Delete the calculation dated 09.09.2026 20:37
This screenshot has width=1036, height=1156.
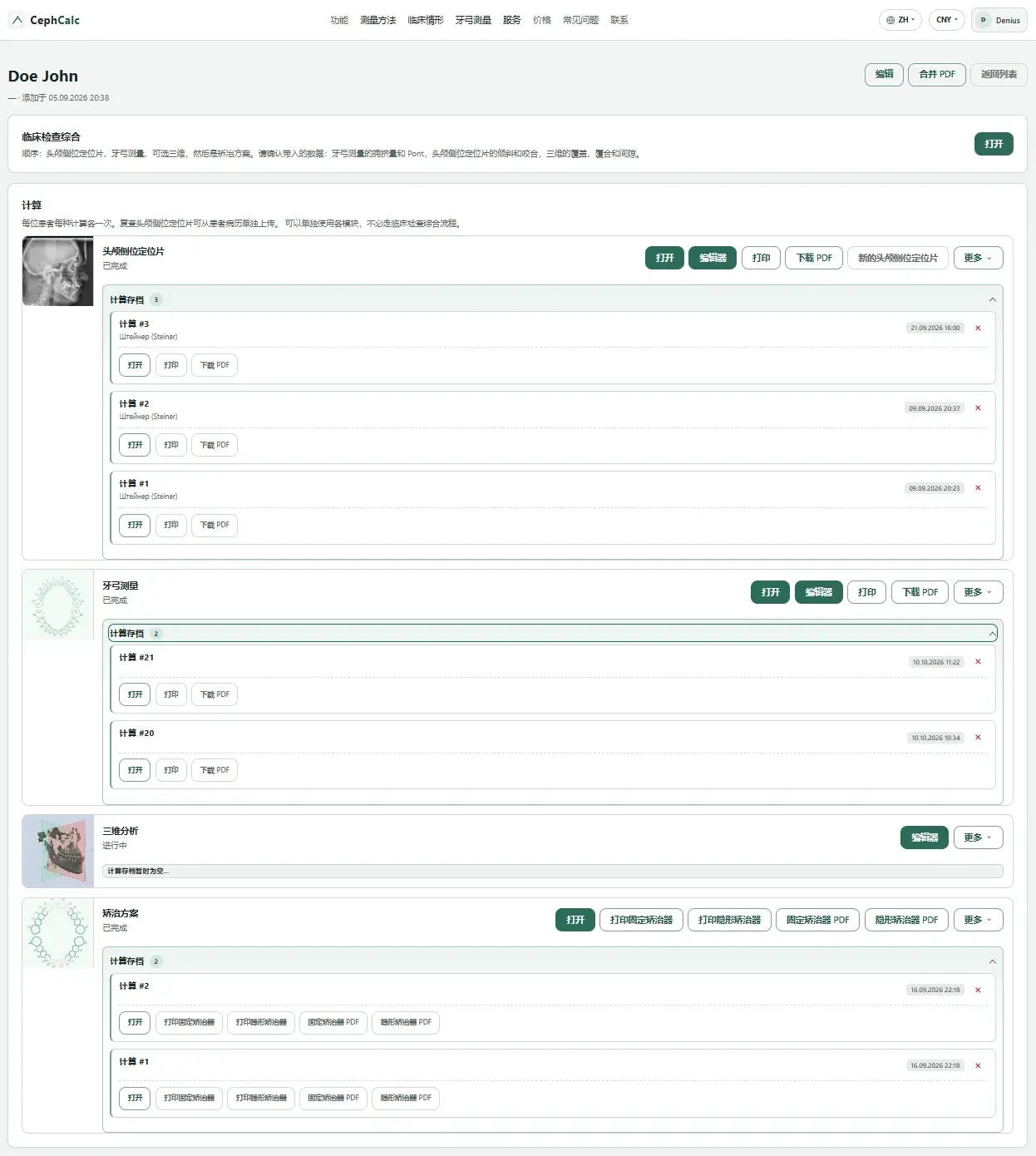(x=978, y=408)
